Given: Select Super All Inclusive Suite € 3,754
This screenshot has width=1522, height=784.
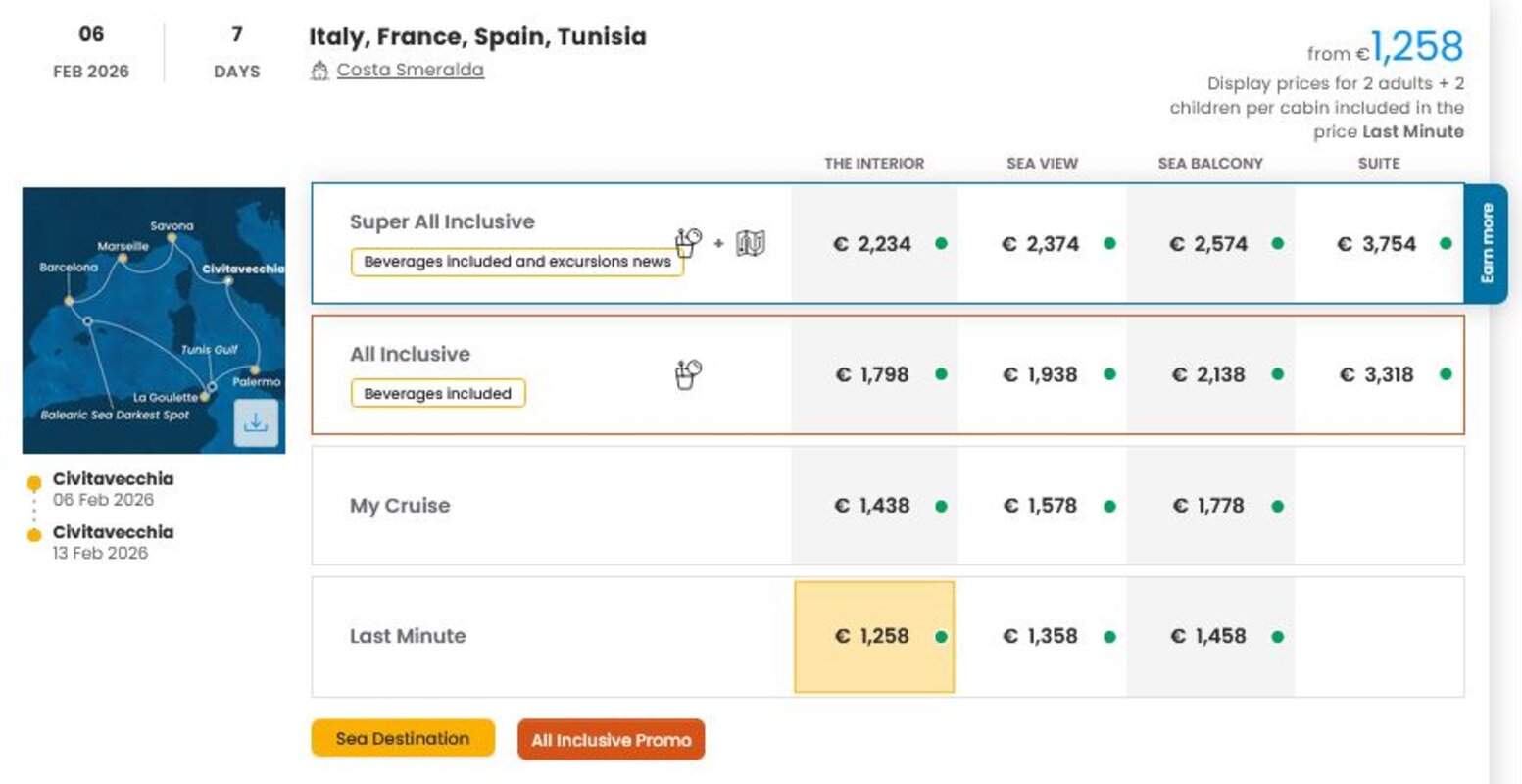Looking at the screenshot, I should (1377, 244).
